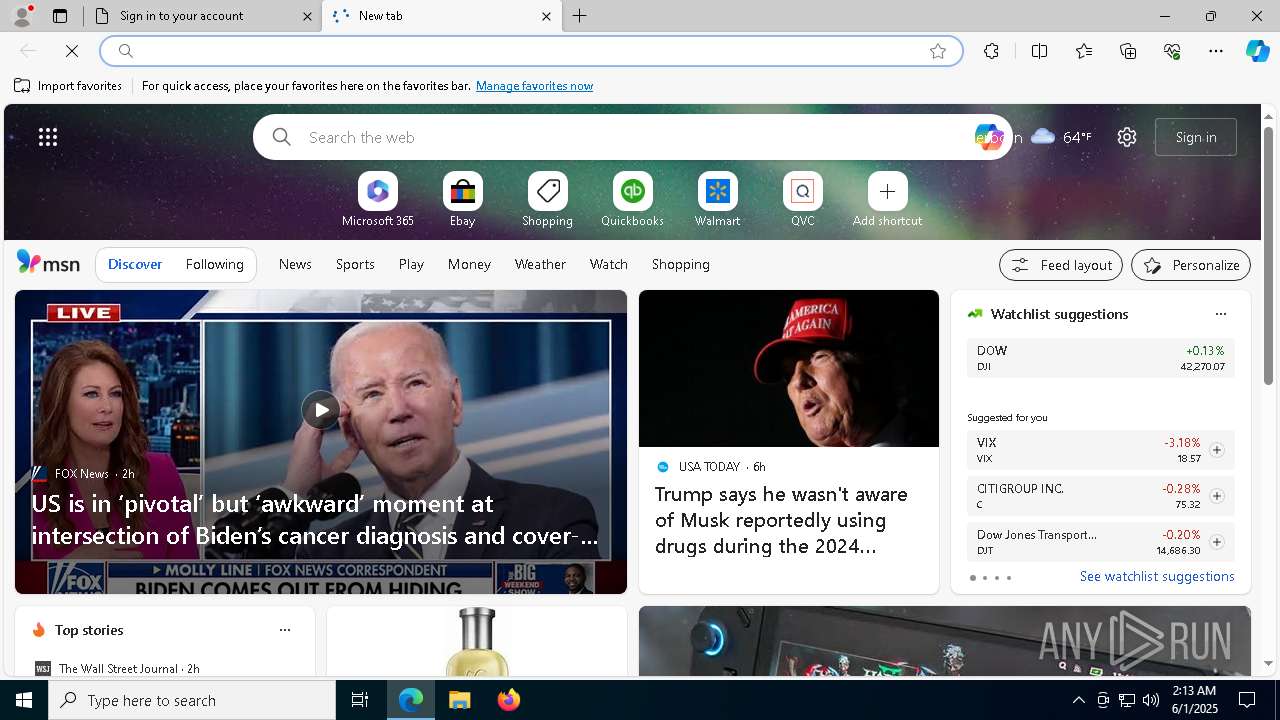Viewport: 1280px width, 720px height.
Task: Add VIX to the watchlist
Action: pyautogui.click(x=1216, y=450)
